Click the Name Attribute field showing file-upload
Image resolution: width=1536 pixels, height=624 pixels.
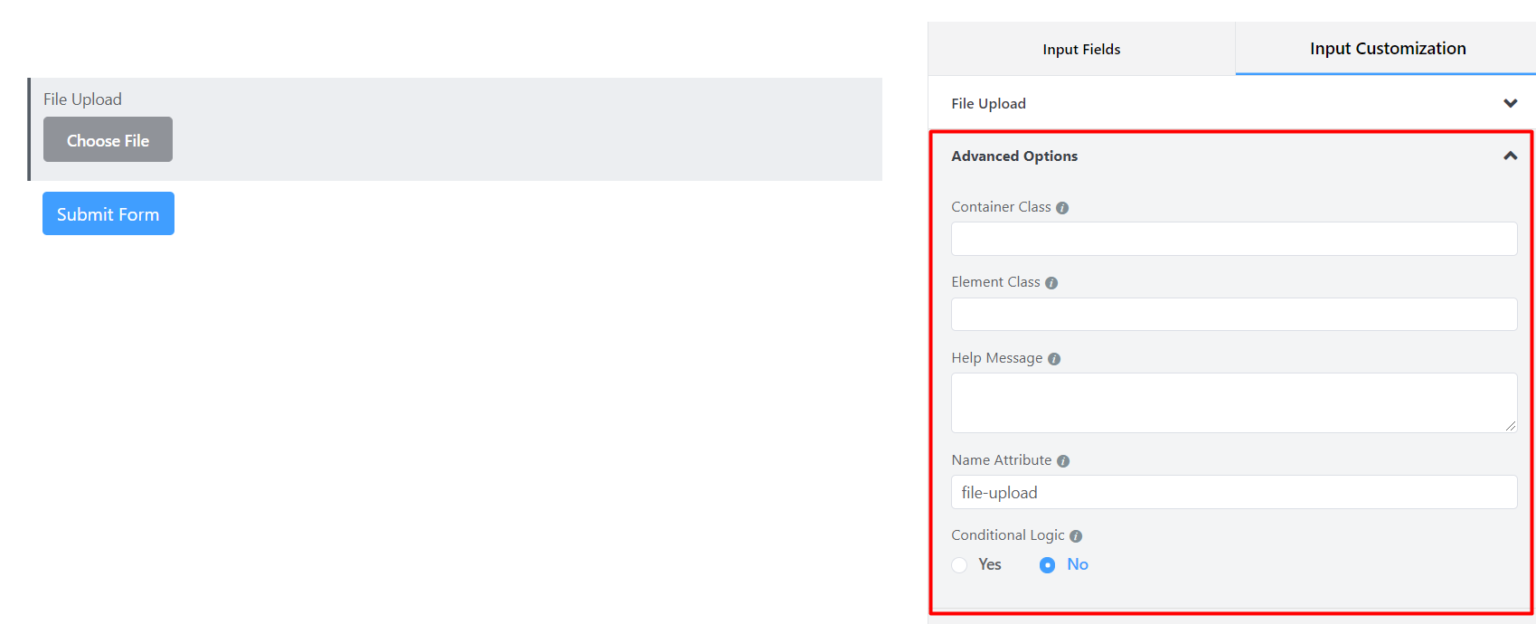pos(1234,492)
